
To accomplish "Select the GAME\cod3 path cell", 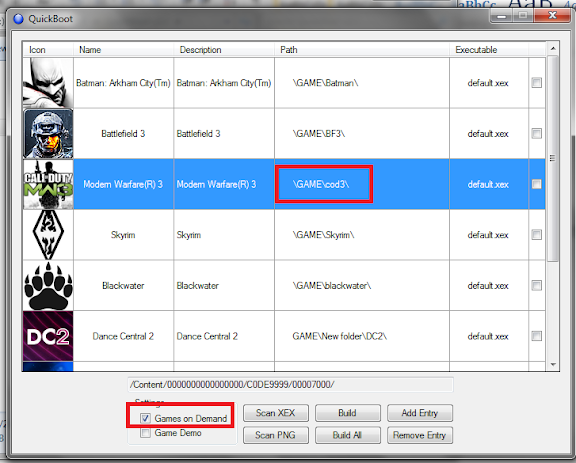I will [324, 184].
